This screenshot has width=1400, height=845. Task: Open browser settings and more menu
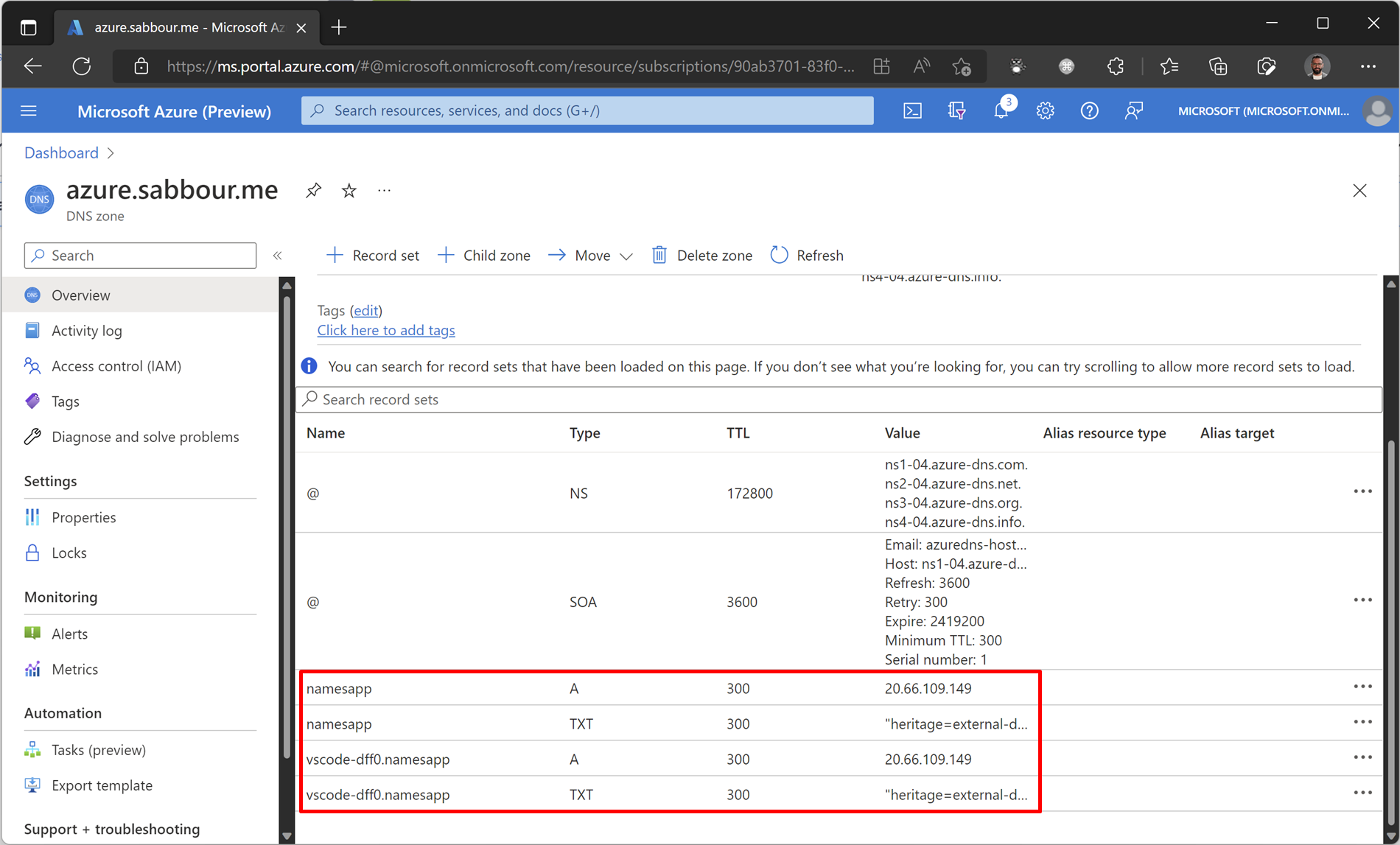[x=1368, y=66]
